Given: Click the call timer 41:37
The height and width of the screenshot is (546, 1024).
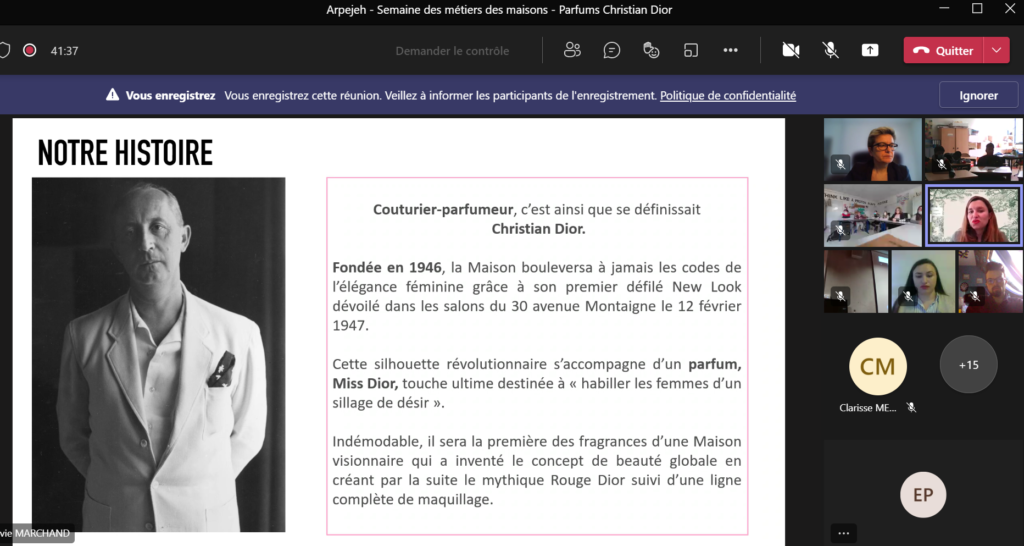Looking at the screenshot, I should pos(64,51).
